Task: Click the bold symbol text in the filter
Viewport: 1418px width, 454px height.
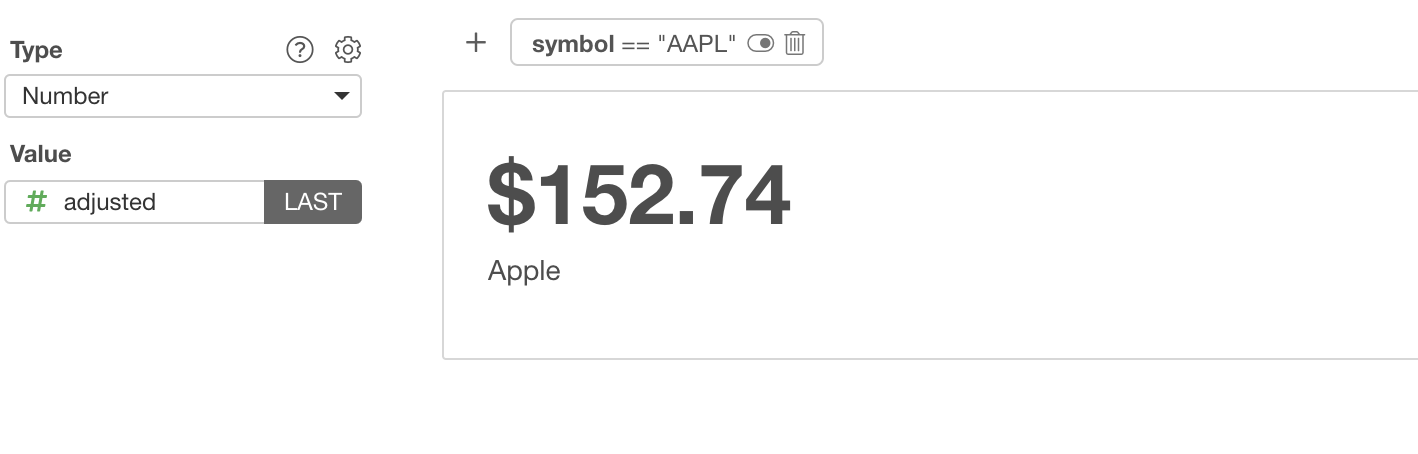Action: tap(573, 44)
